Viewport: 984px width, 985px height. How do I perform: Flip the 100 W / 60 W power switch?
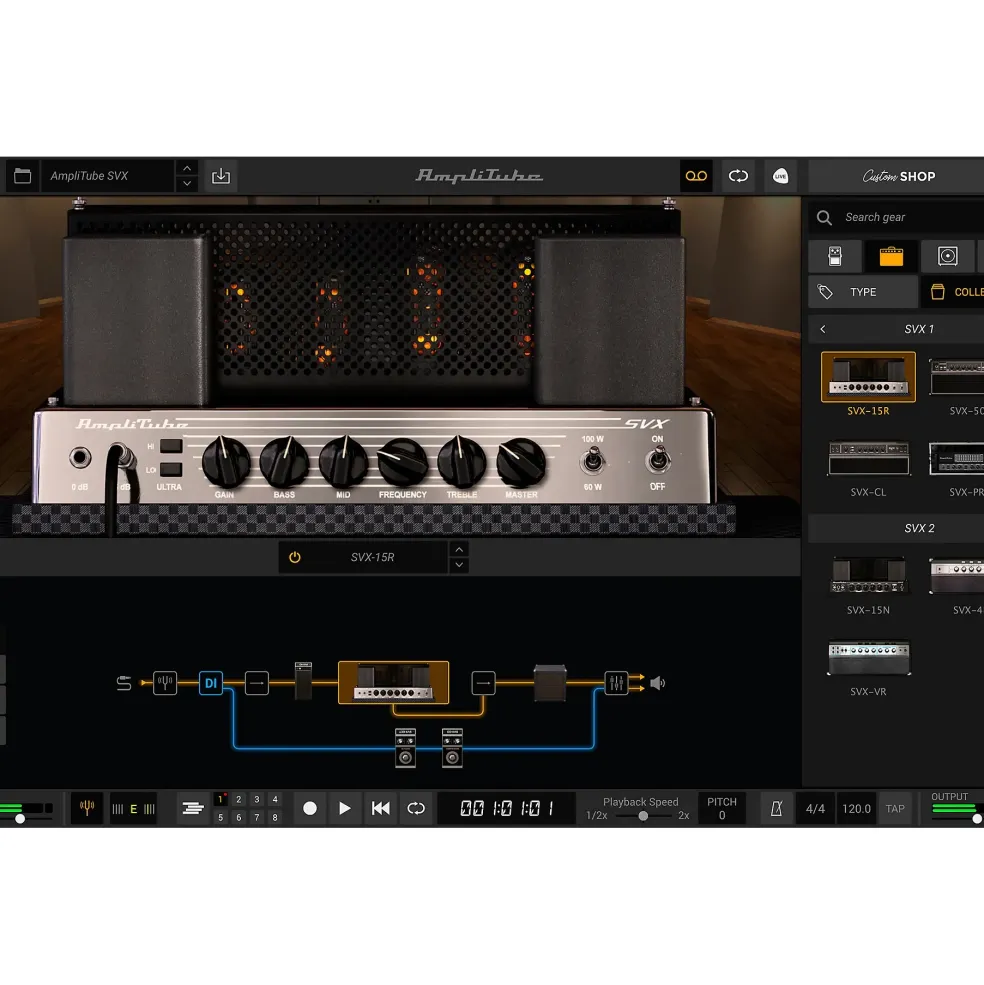pos(592,460)
